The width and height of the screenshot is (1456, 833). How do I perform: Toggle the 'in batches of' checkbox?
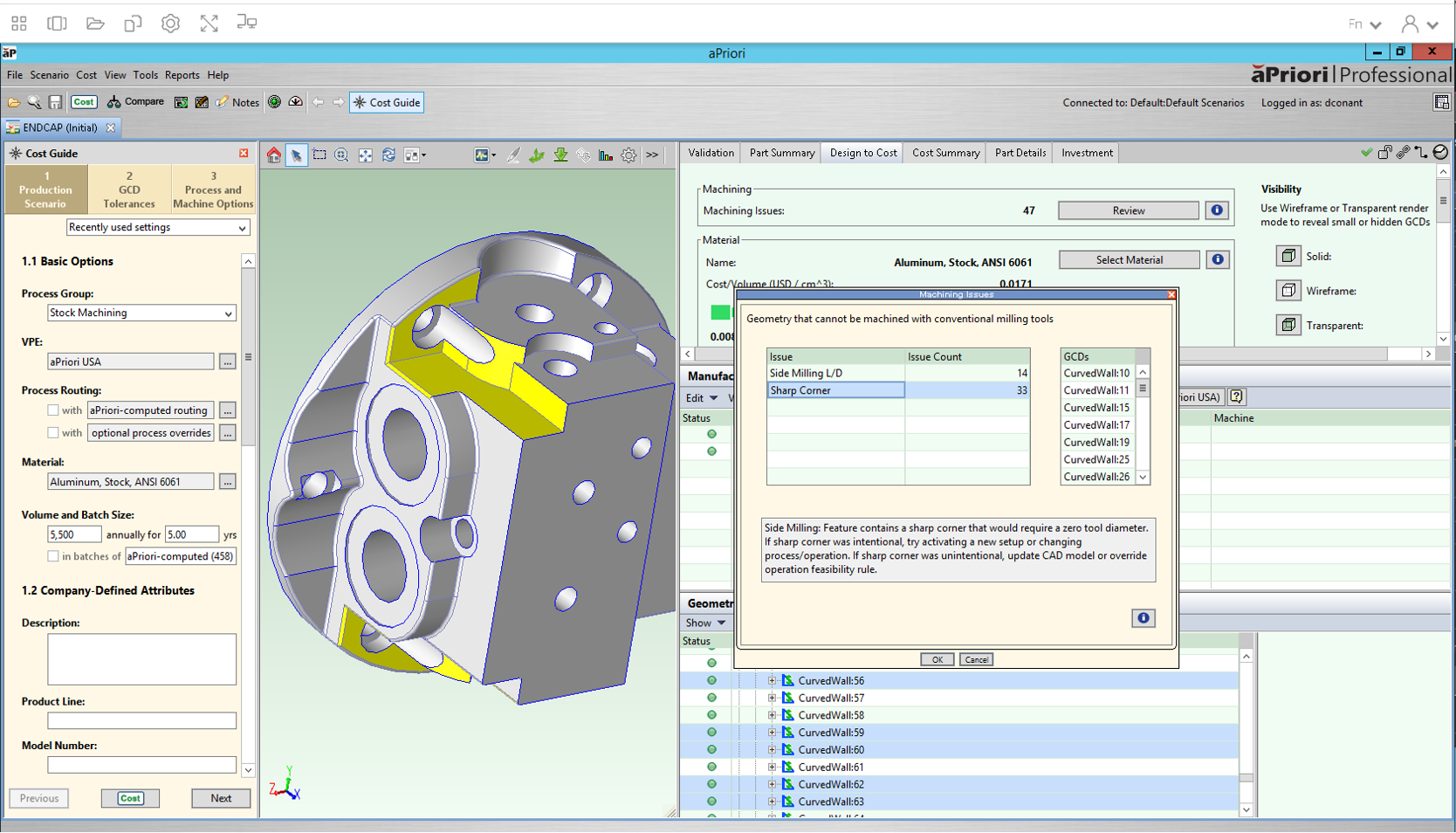point(53,556)
